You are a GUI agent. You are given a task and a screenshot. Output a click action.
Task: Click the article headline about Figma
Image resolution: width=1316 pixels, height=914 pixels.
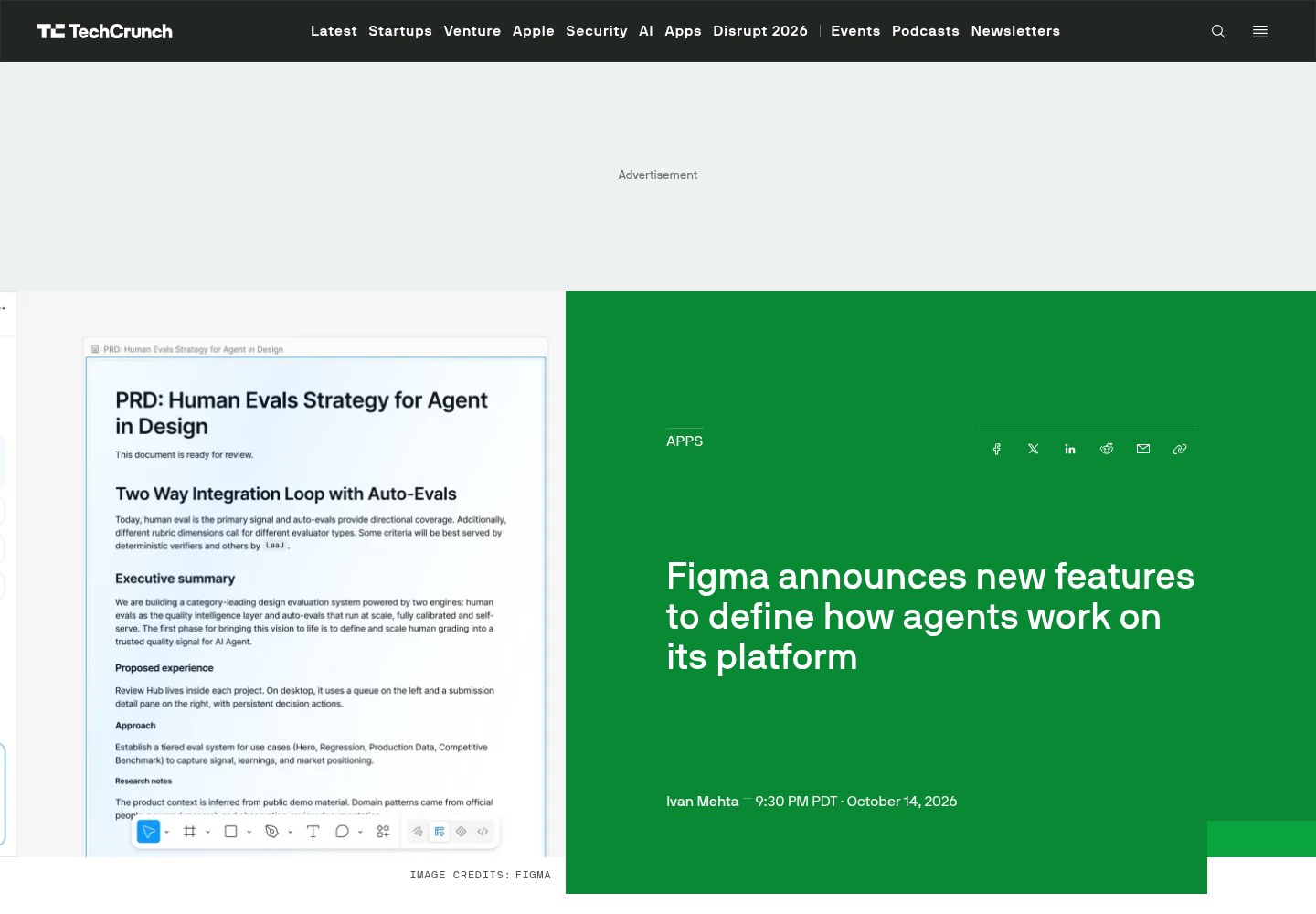[930, 617]
